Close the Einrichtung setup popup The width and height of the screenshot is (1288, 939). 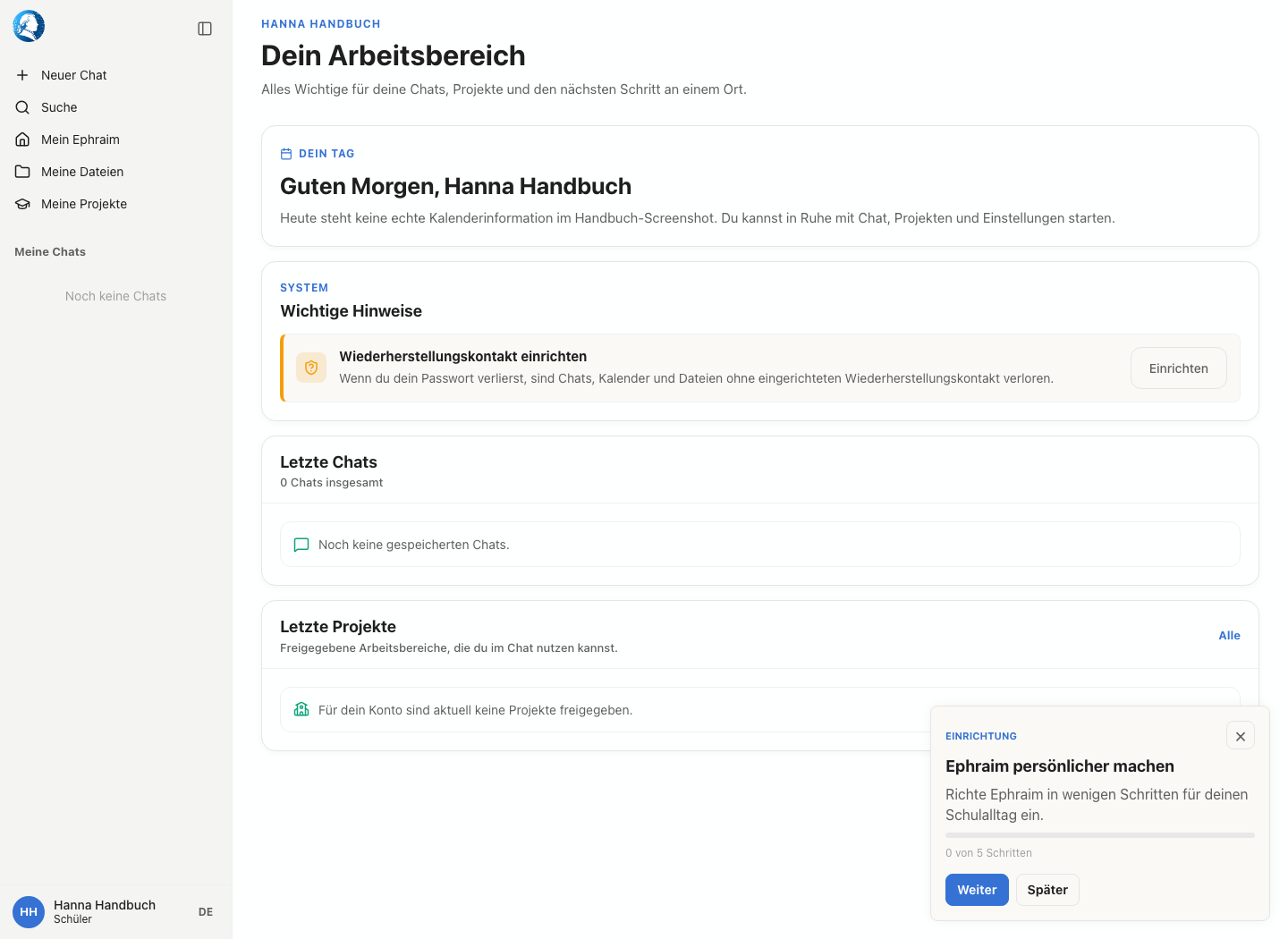[1241, 736]
